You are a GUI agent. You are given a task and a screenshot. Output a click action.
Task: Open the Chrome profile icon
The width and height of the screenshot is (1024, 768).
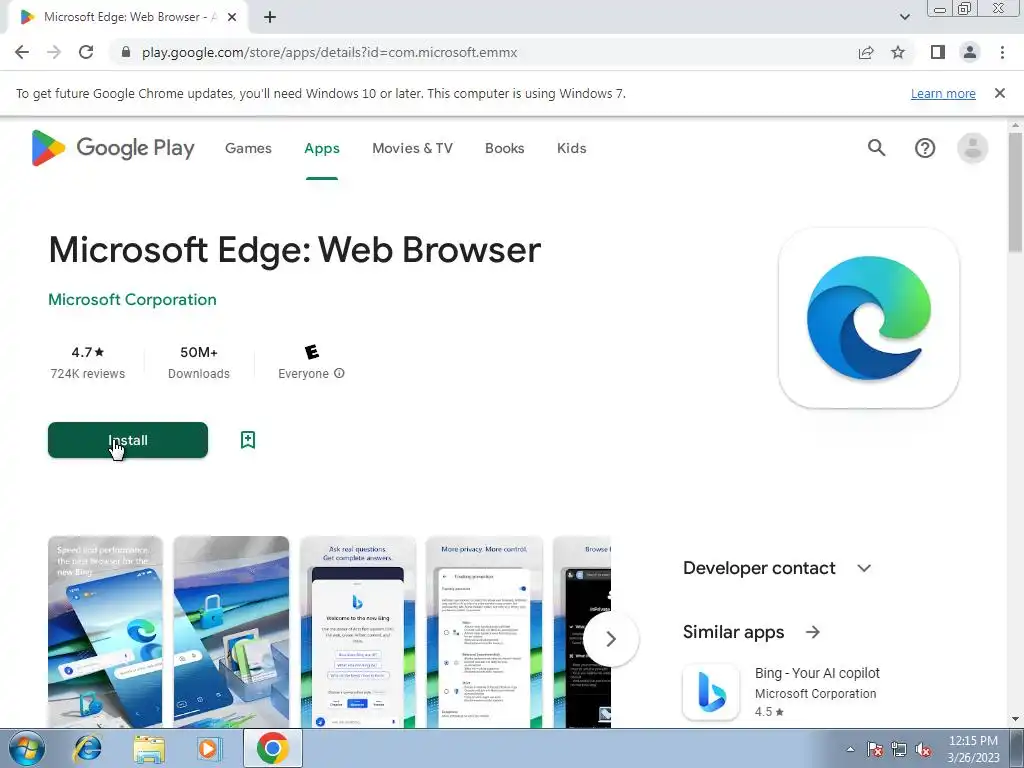coord(970,52)
